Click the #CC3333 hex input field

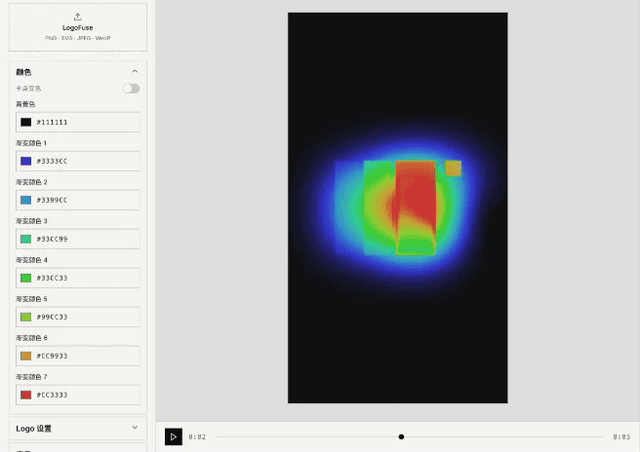tap(78, 395)
